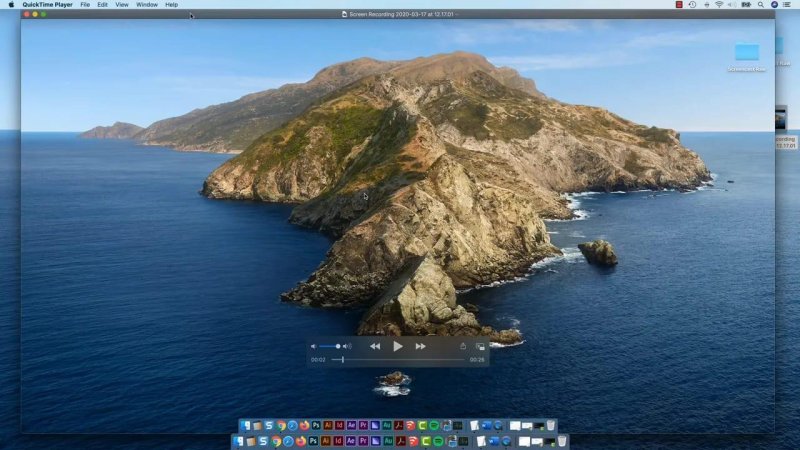Launch Premiere Pro from the bottom system Dock
The image size is (800, 450).
363,441
